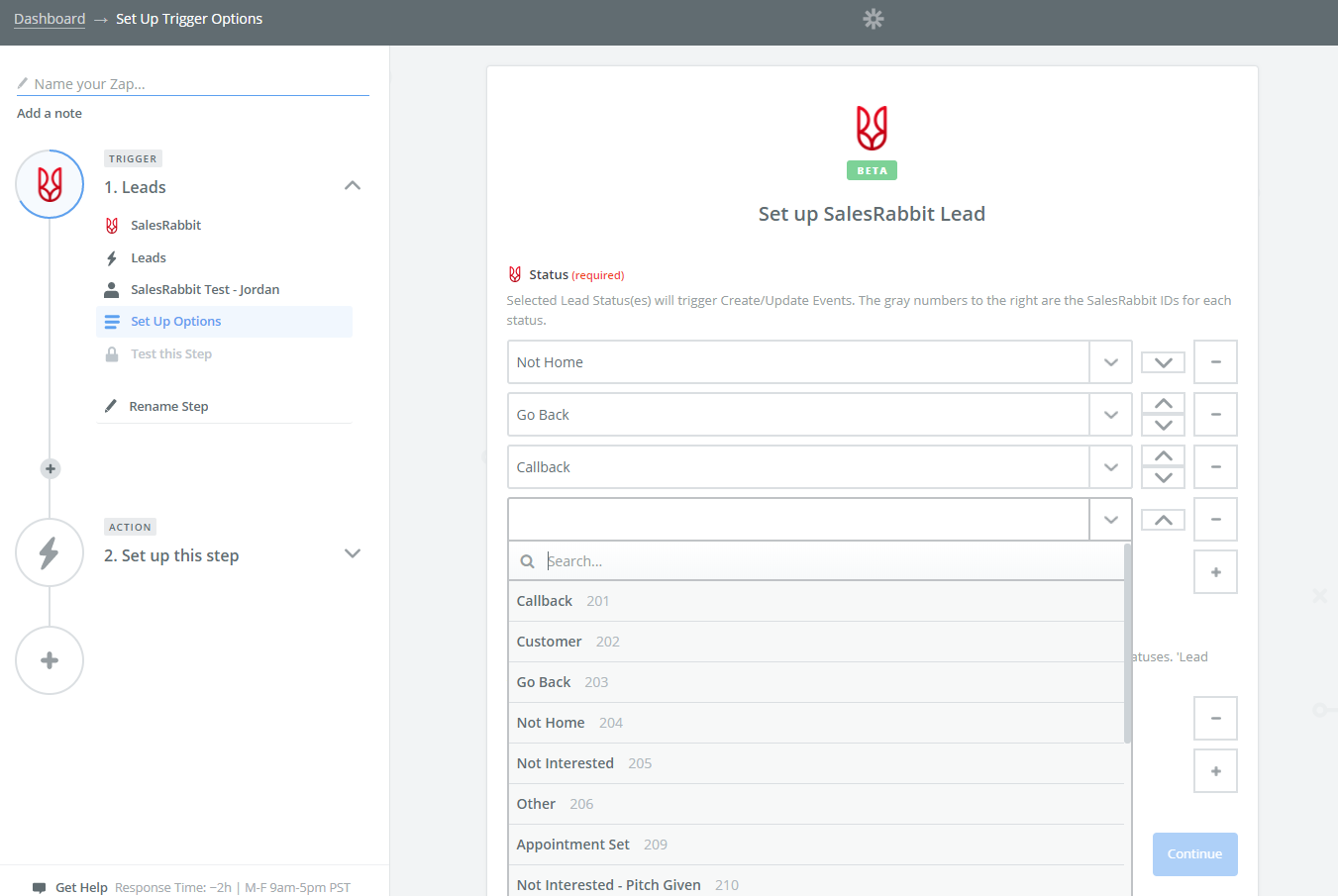The width and height of the screenshot is (1338, 896).
Task: Remove the empty status row
Action: click(1215, 520)
